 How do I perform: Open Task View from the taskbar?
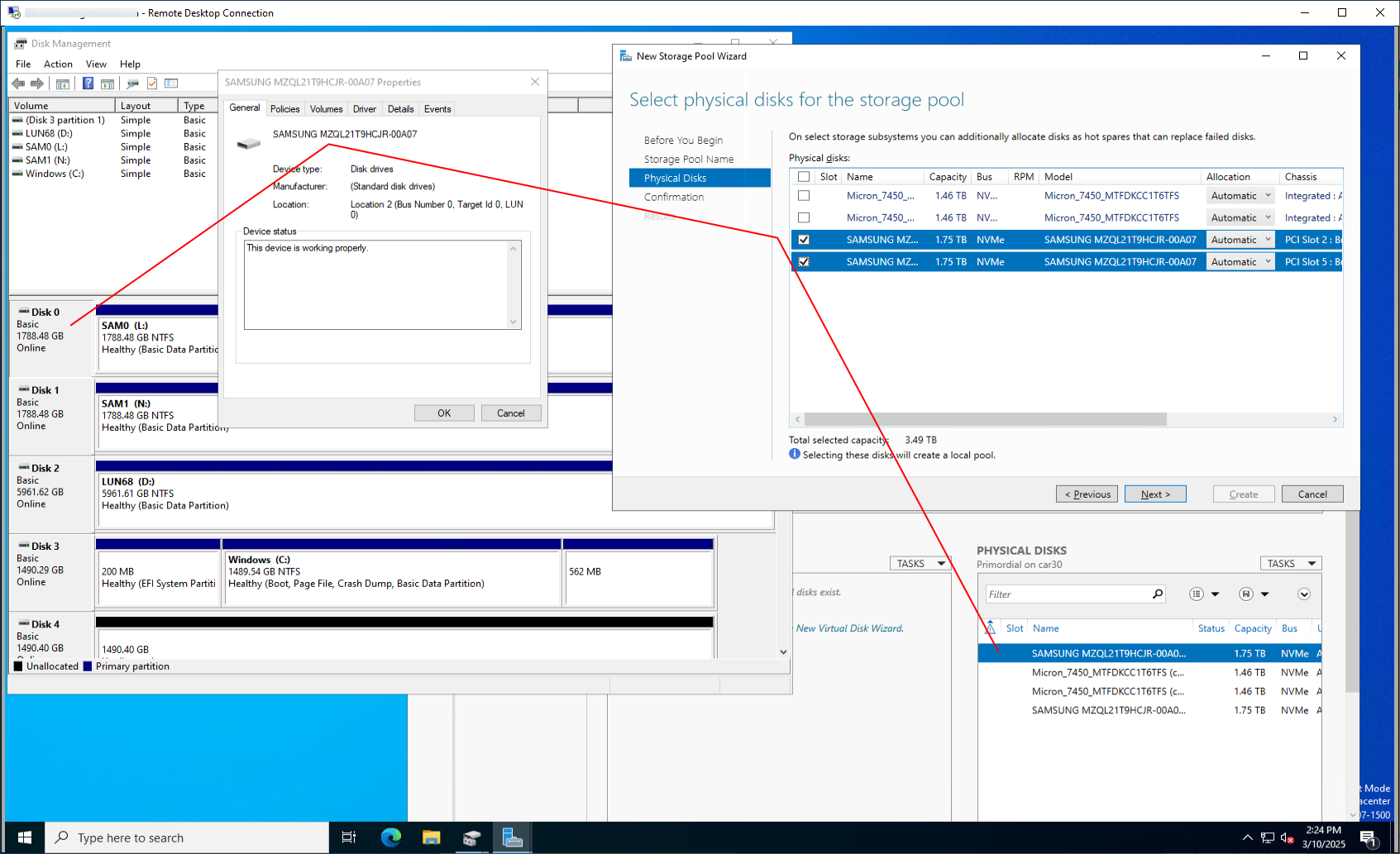[349, 837]
